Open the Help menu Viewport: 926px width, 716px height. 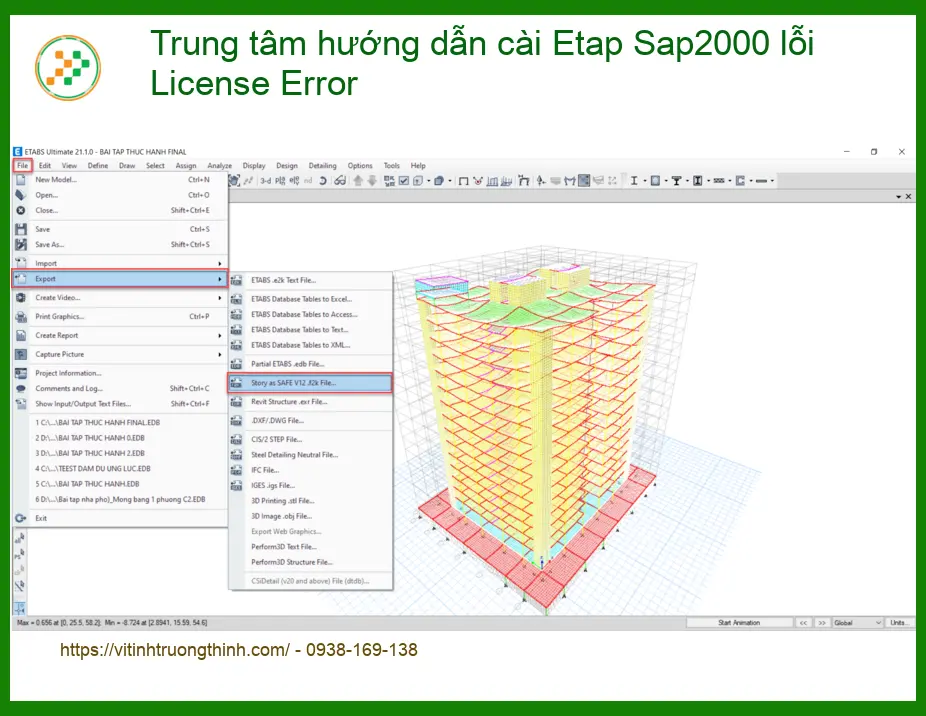[418, 166]
